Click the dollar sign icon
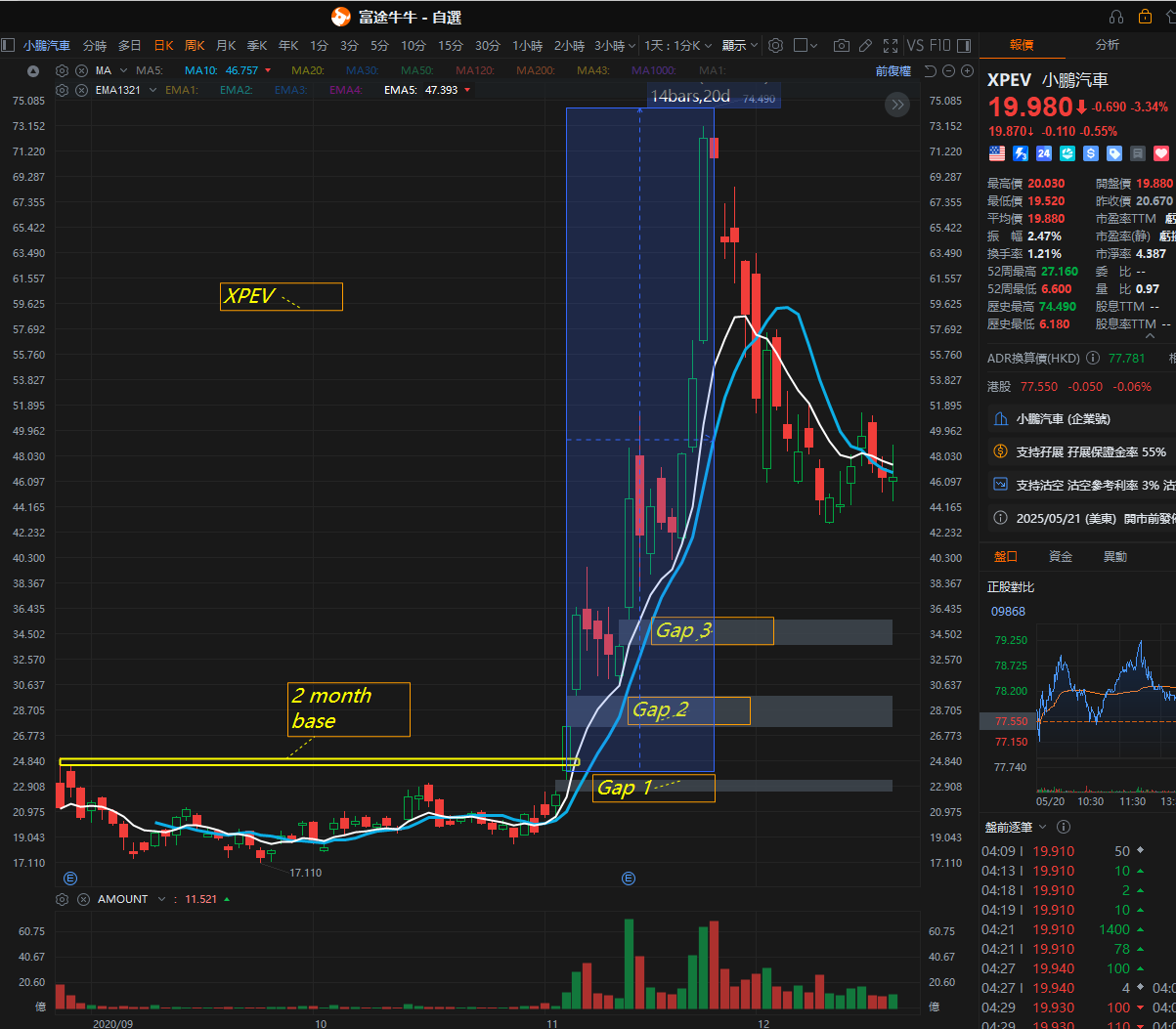Viewport: 1176px width, 1029px height. [1090, 153]
